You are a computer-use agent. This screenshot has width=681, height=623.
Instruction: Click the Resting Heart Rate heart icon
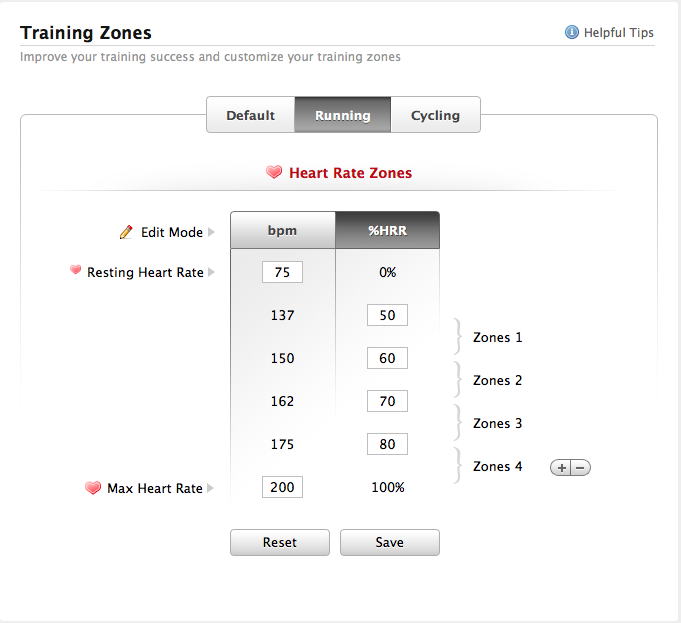tap(75, 271)
